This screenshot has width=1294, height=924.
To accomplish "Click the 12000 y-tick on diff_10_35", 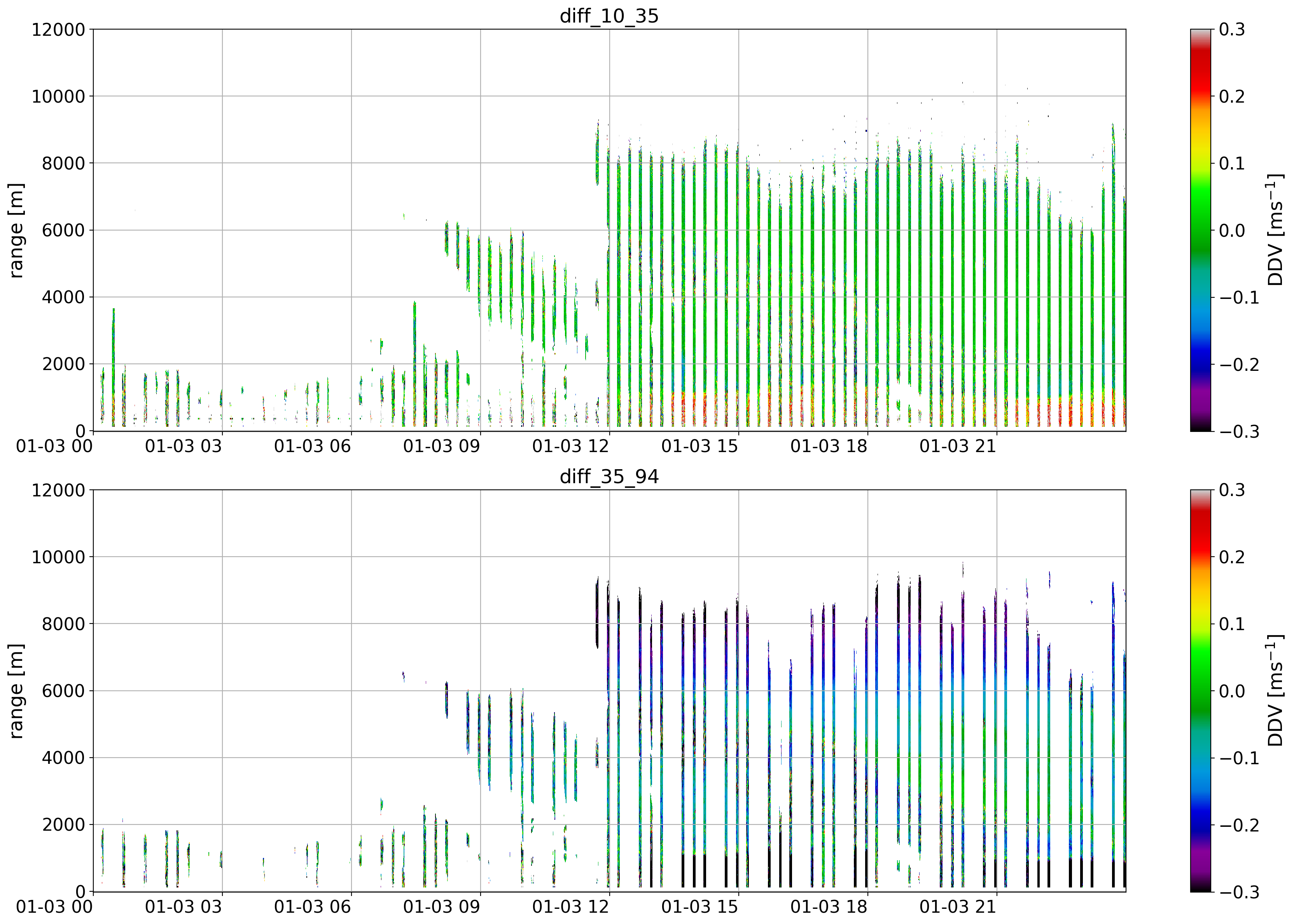I will tap(59, 30).
